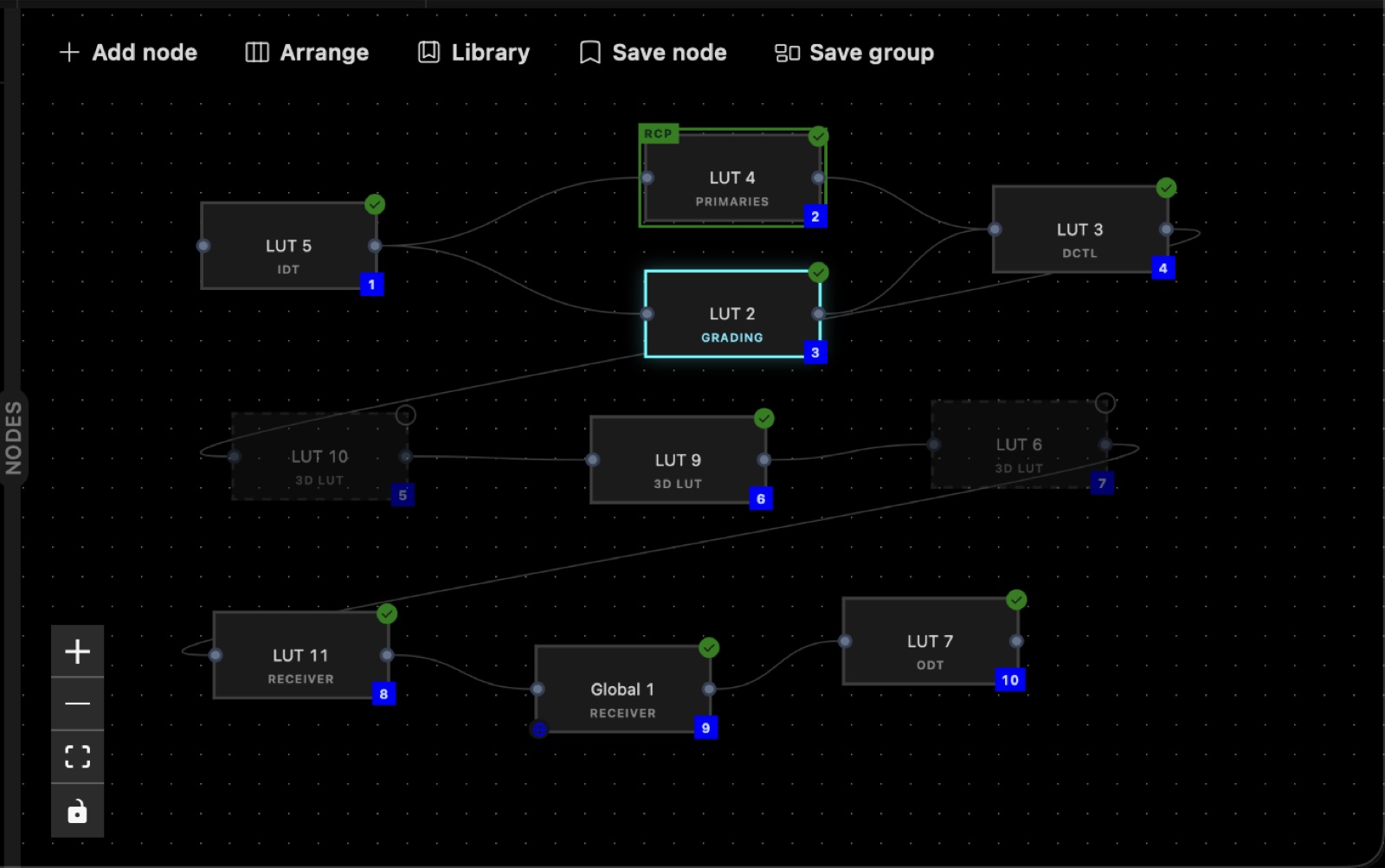Toggle the enable checkmark on LUT 3

click(1166, 188)
